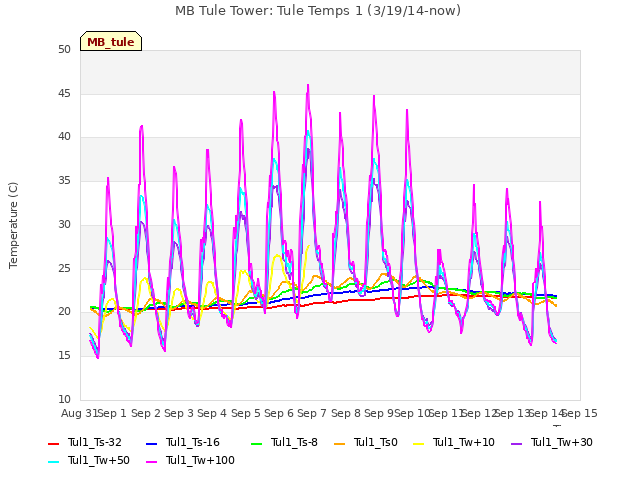Click the purple Tul1_Tw+30 legend swatch
Image resolution: width=640 pixels, height=480 pixels.
(517, 443)
